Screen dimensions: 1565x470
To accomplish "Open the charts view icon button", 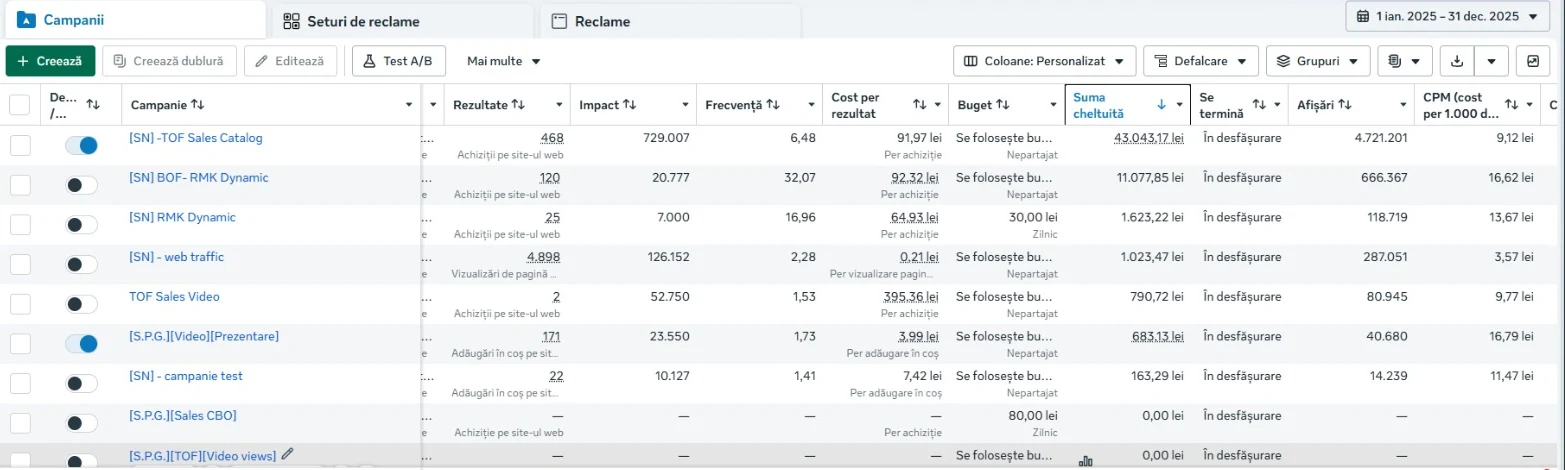I will [x=1533, y=61].
